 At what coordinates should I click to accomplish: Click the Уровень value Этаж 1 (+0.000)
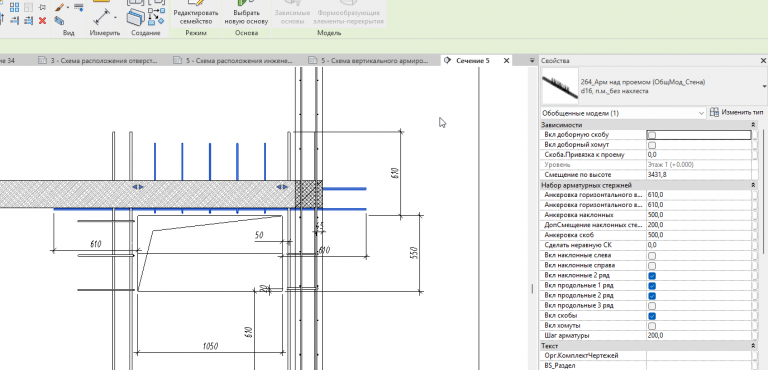coord(699,165)
